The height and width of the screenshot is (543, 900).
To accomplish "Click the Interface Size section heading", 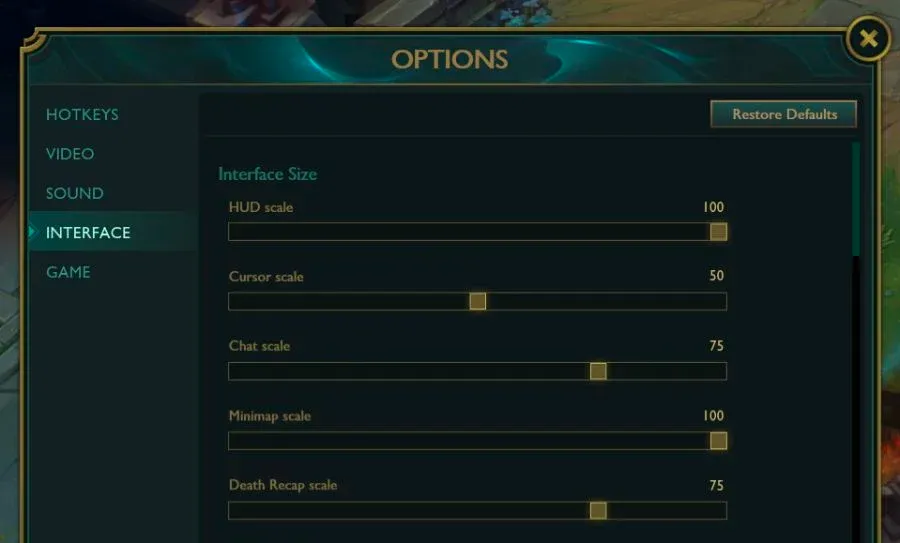I will click(268, 174).
